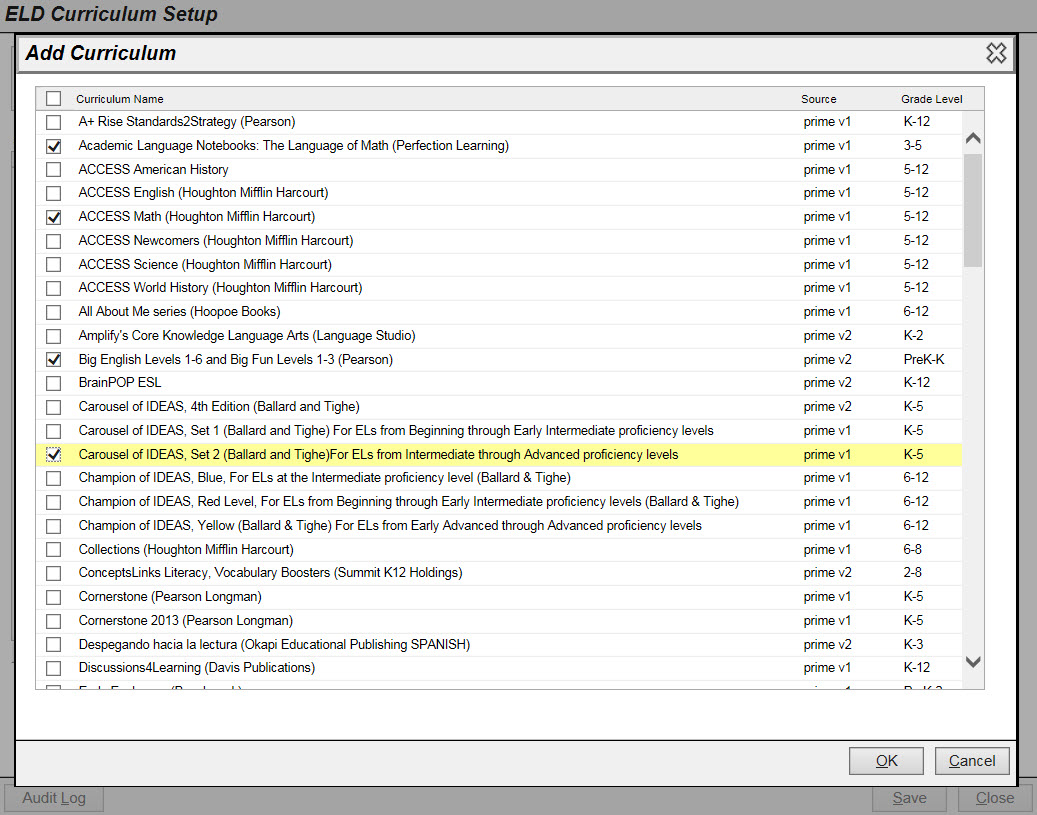Check ConceptsLinks Literacy, Vocabulary Boosters checkbox

coord(54,574)
